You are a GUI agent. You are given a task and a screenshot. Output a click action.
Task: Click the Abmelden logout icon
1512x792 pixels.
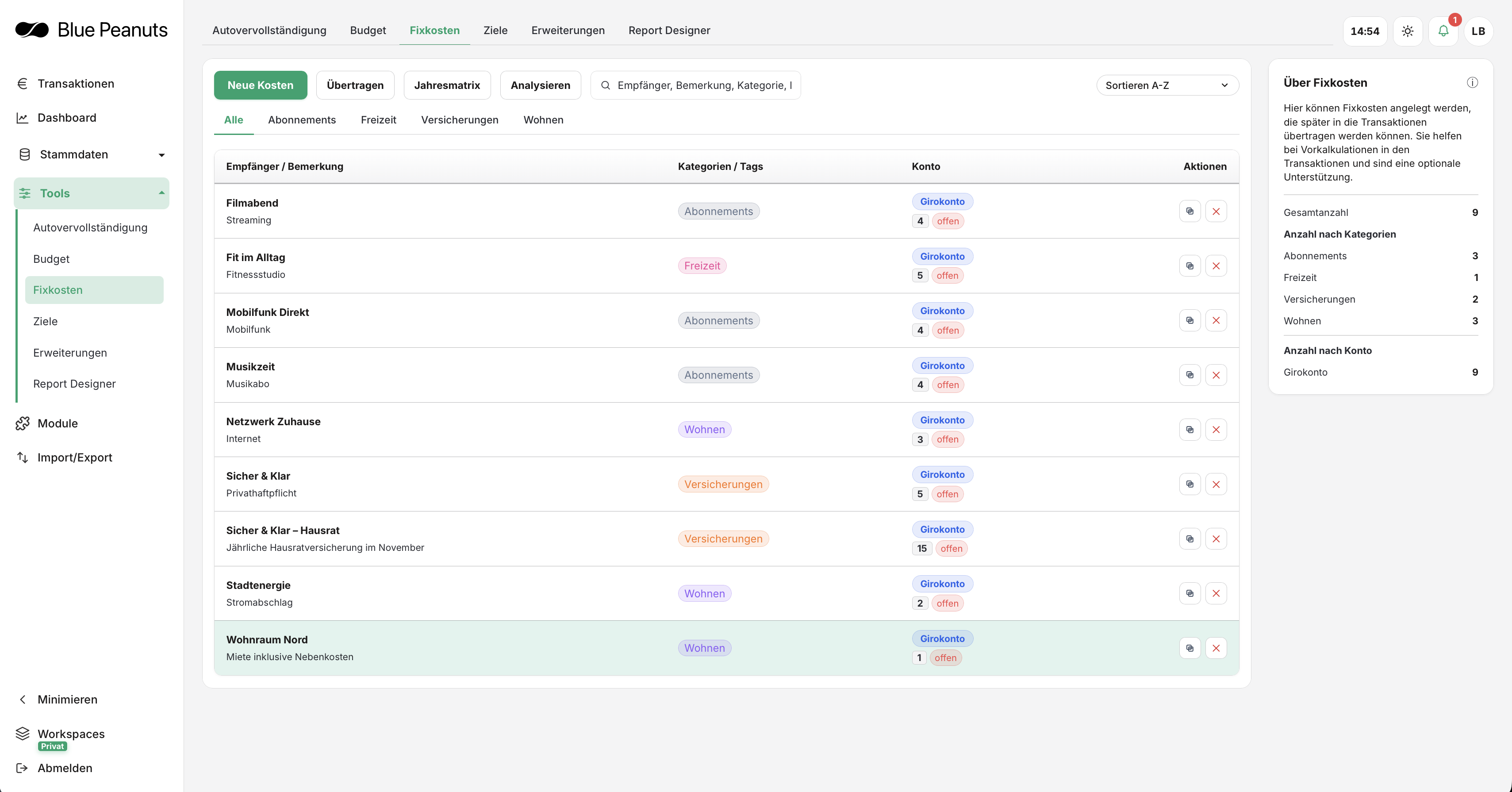pos(22,768)
